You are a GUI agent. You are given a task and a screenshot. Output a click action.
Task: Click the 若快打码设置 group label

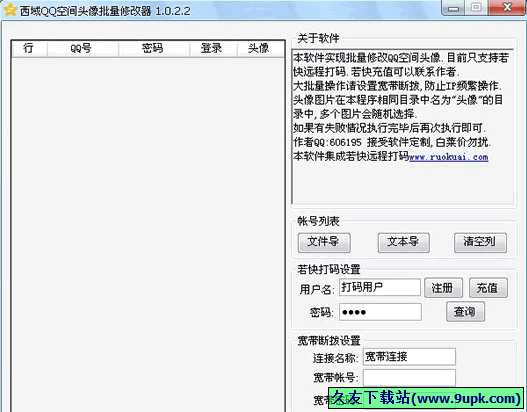click(328, 269)
